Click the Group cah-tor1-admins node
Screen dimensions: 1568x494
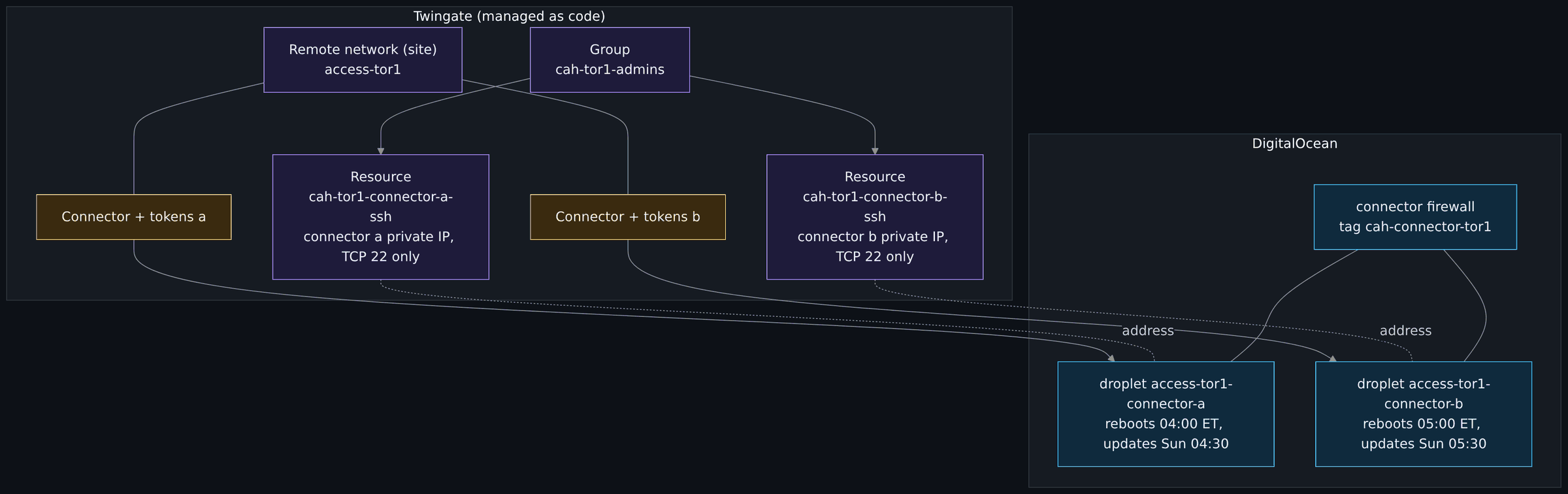pyautogui.click(x=610, y=59)
